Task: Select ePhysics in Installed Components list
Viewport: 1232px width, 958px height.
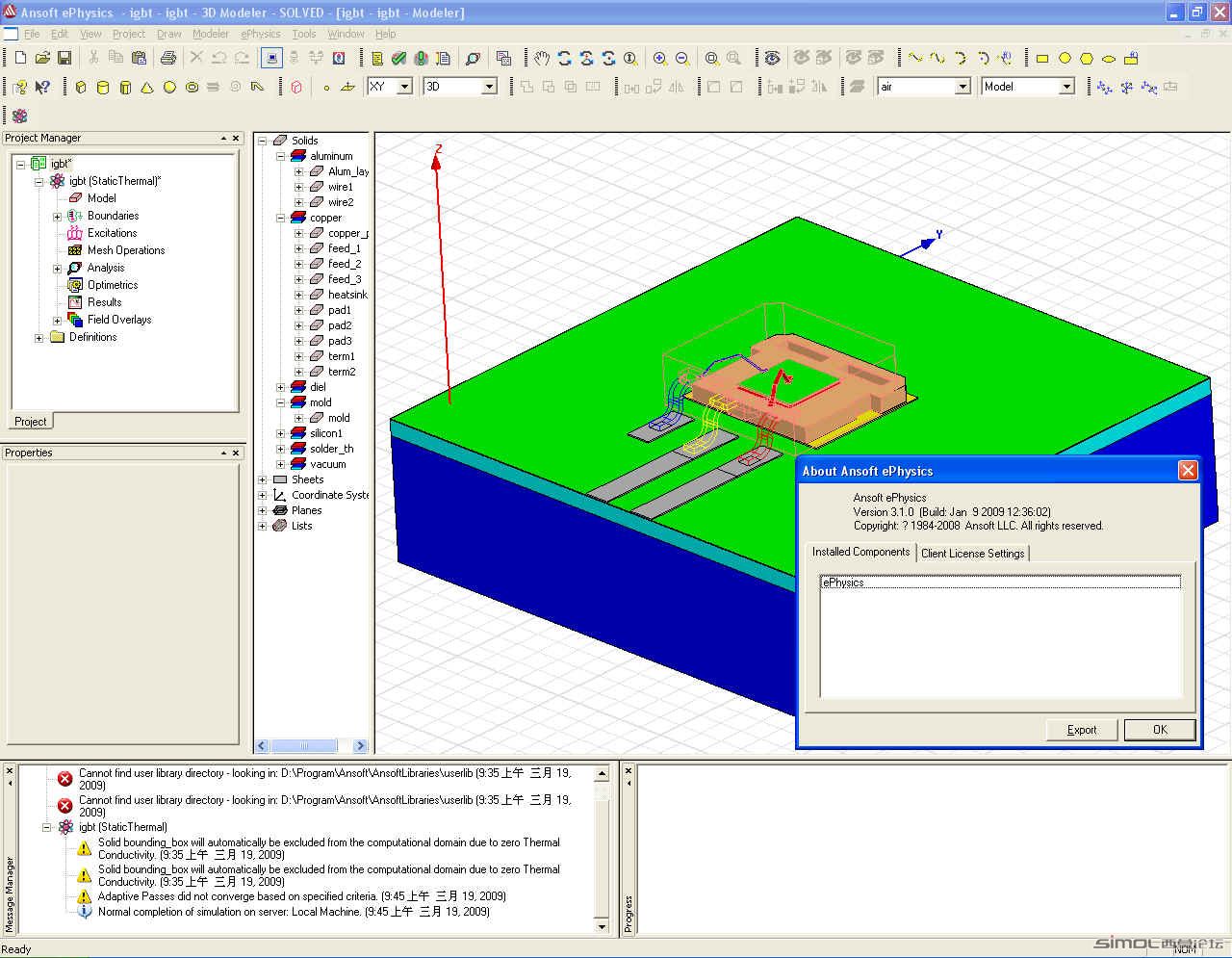Action: click(x=999, y=583)
